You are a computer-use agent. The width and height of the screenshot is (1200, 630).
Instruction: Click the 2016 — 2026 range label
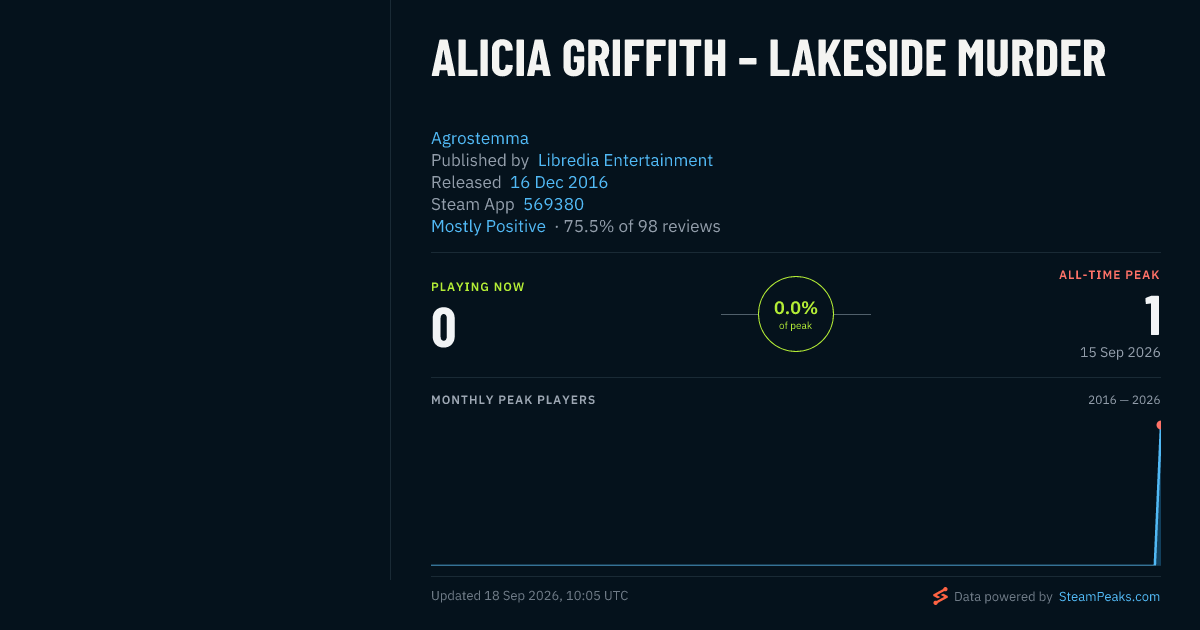(x=1124, y=400)
